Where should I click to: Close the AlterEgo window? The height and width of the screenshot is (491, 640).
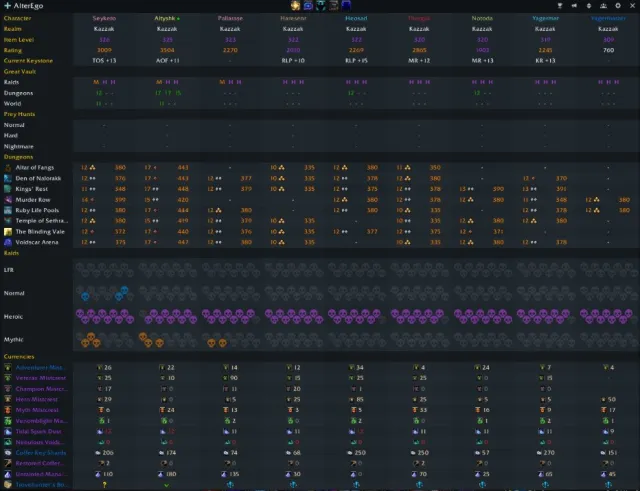(632, 6)
